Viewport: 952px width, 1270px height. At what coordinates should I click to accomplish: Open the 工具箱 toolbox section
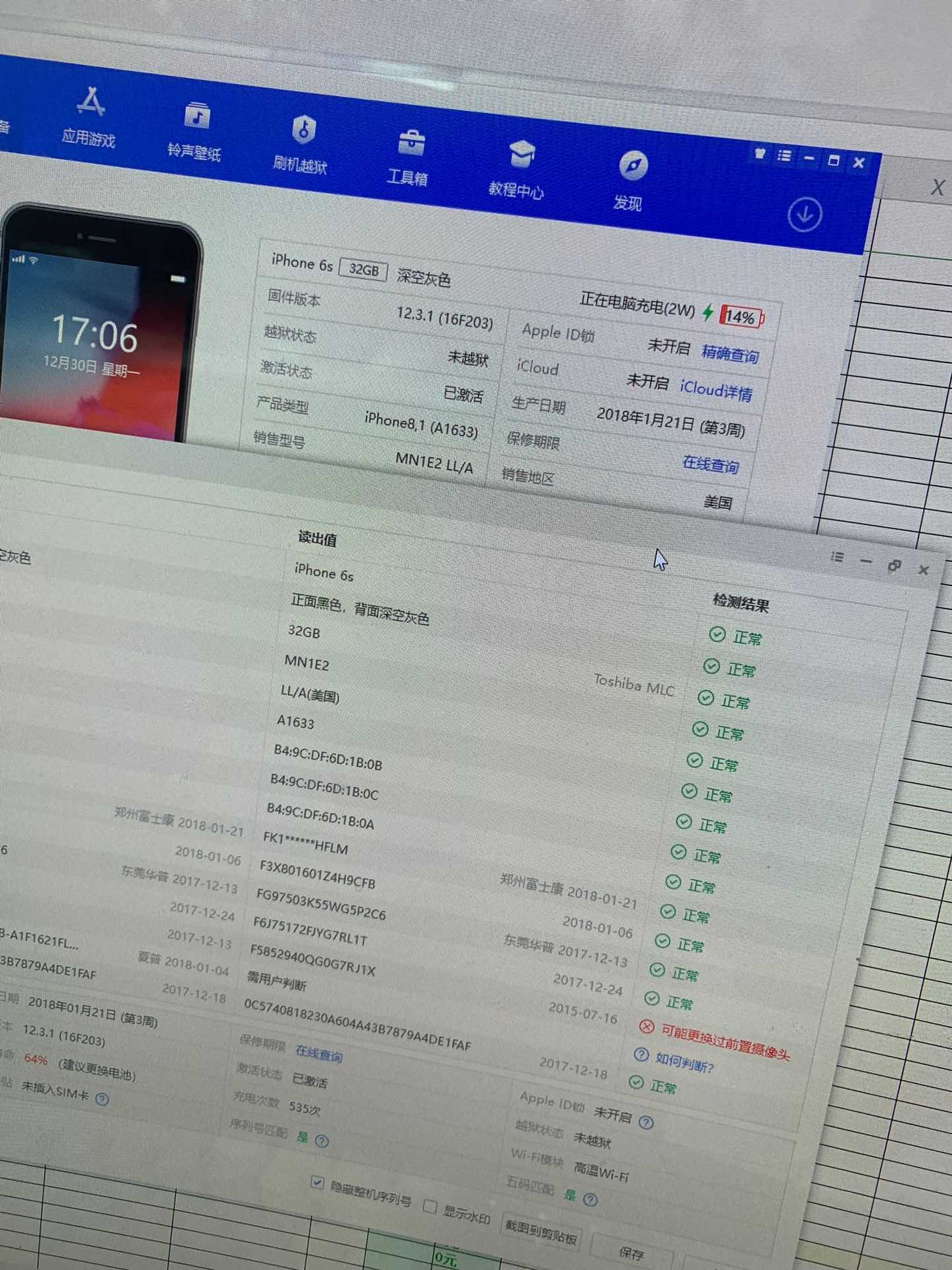(409, 157)
